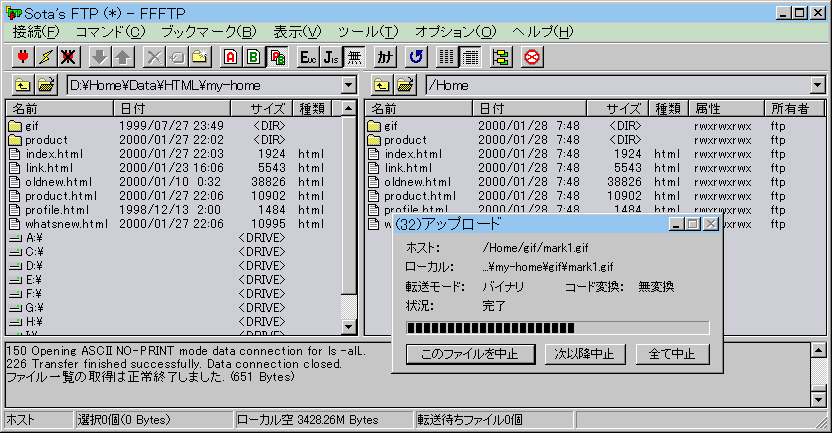Viewport: 832px width, 433px height.
Task: Toggle synchronized folder movement icon
Action: coord(501,57)
